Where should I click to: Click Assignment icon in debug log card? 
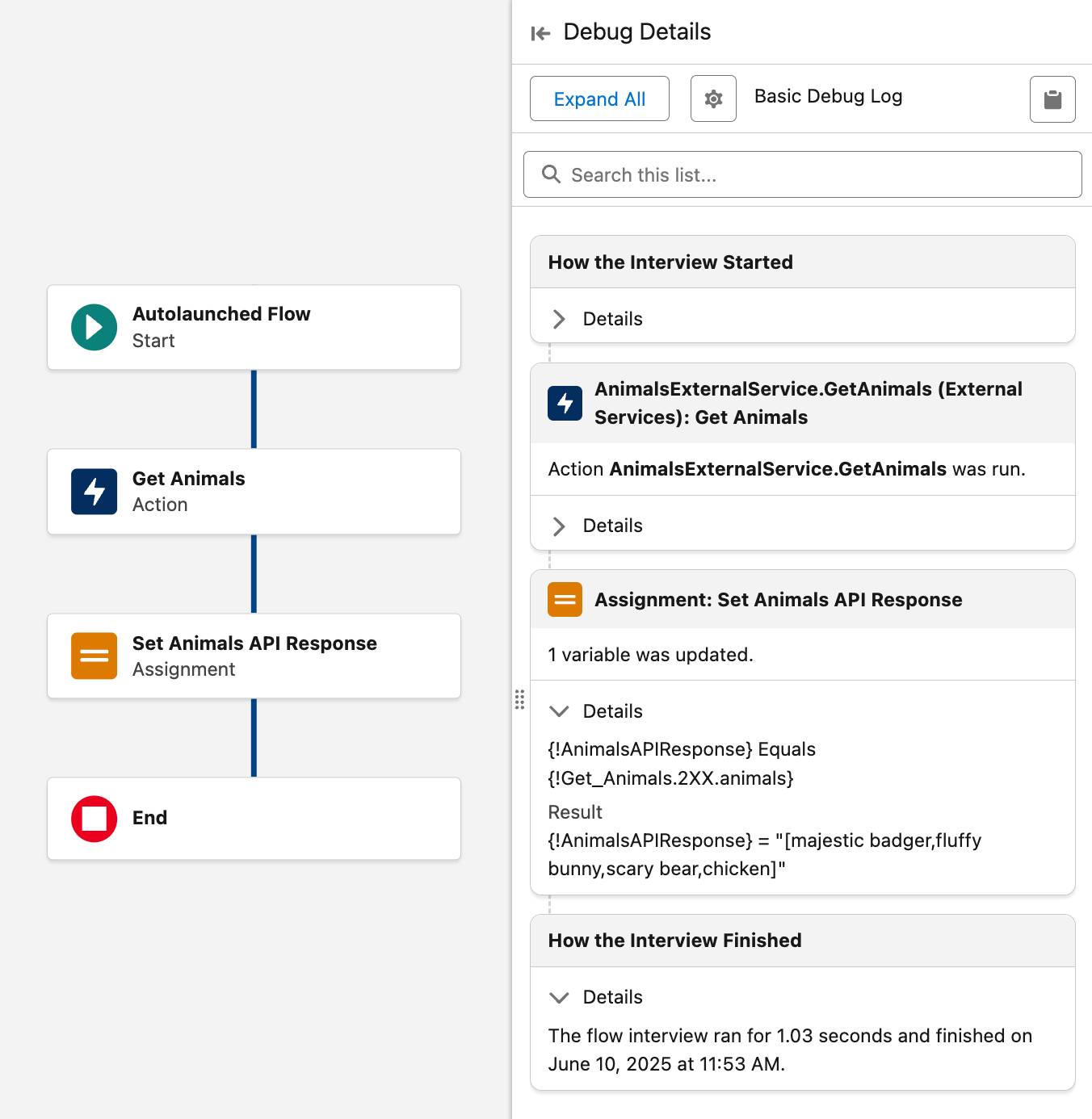pyautogui.click(x=565, y=600)
